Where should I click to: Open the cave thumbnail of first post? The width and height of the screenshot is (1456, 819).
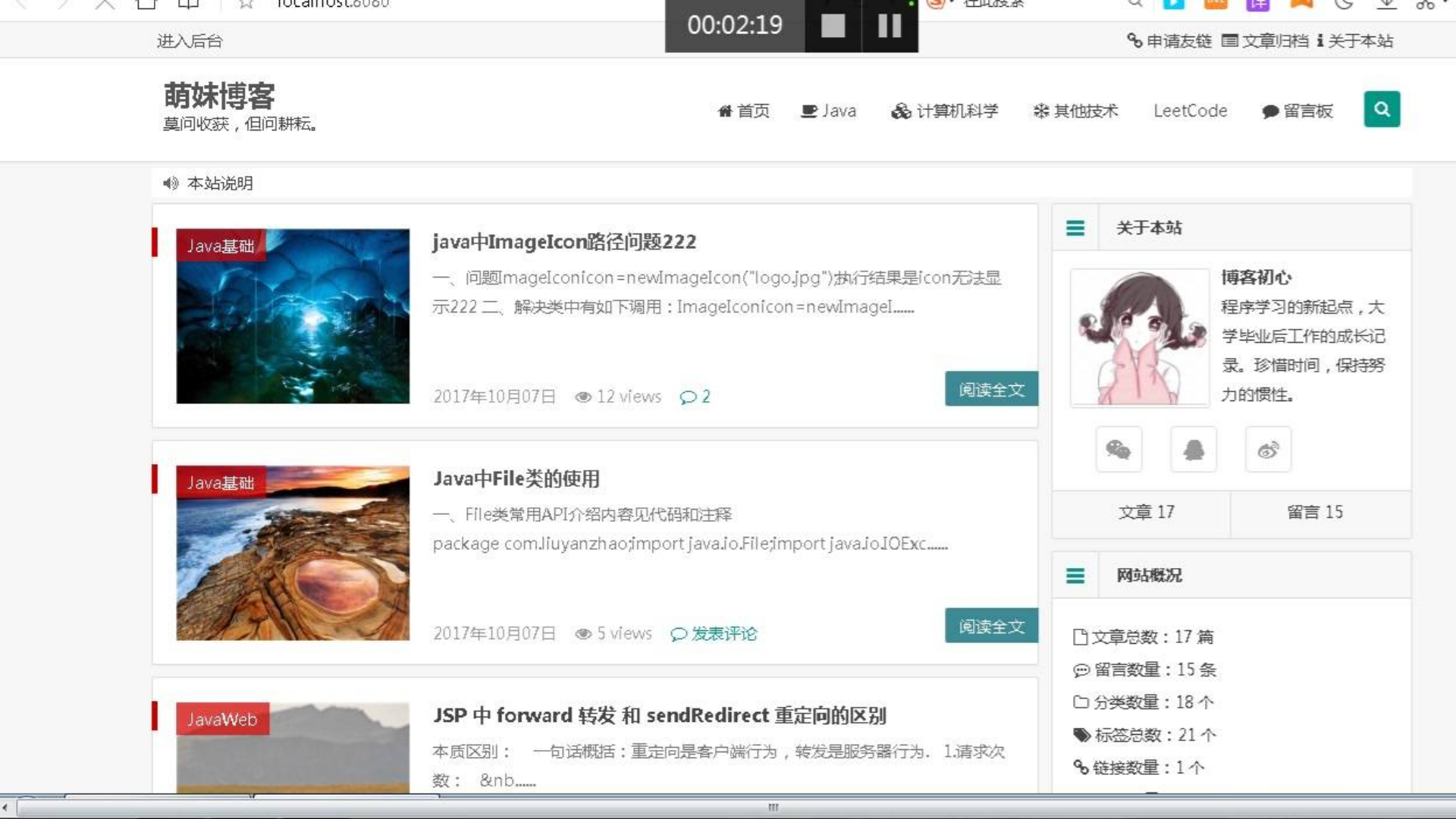click(293, 316)
